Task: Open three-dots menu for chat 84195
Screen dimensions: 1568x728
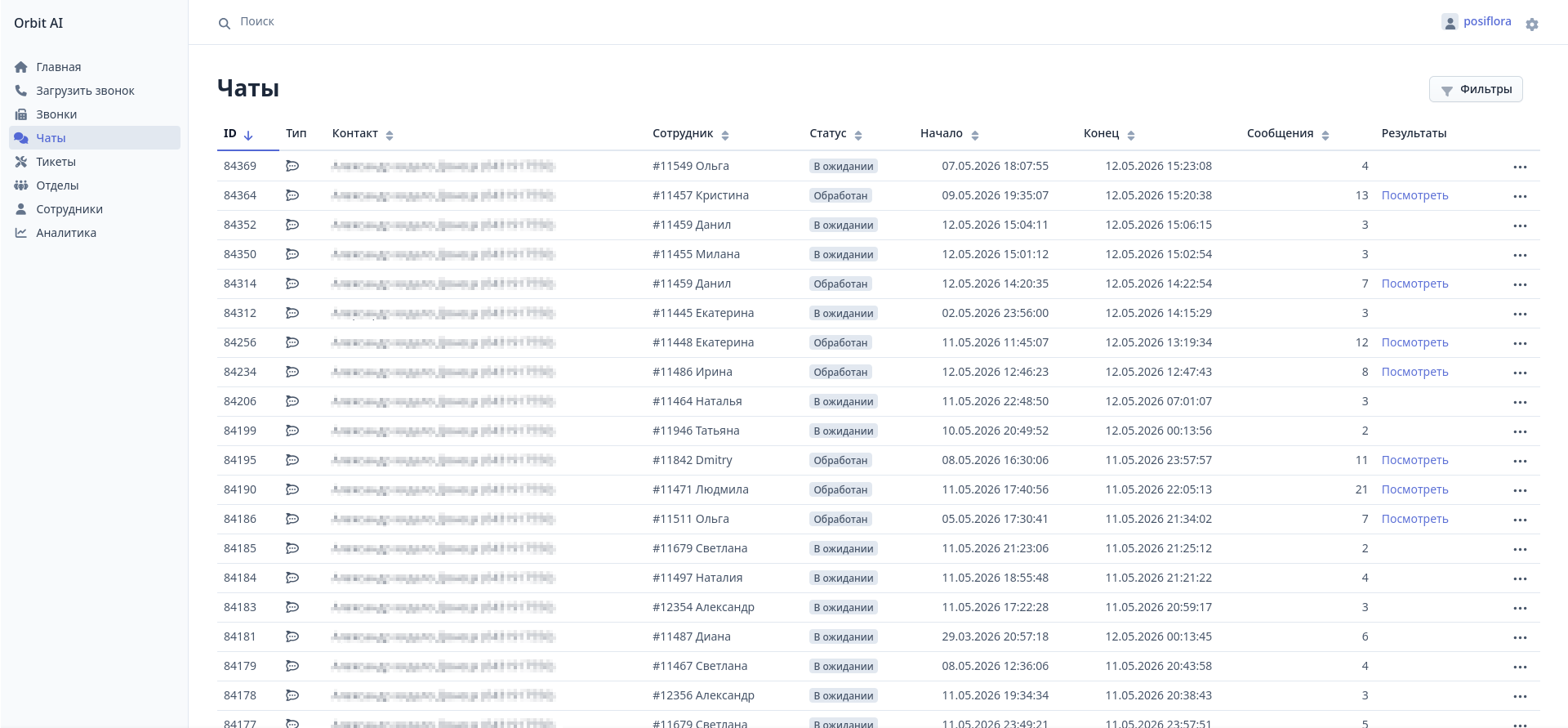Action: pos(1520,461)
